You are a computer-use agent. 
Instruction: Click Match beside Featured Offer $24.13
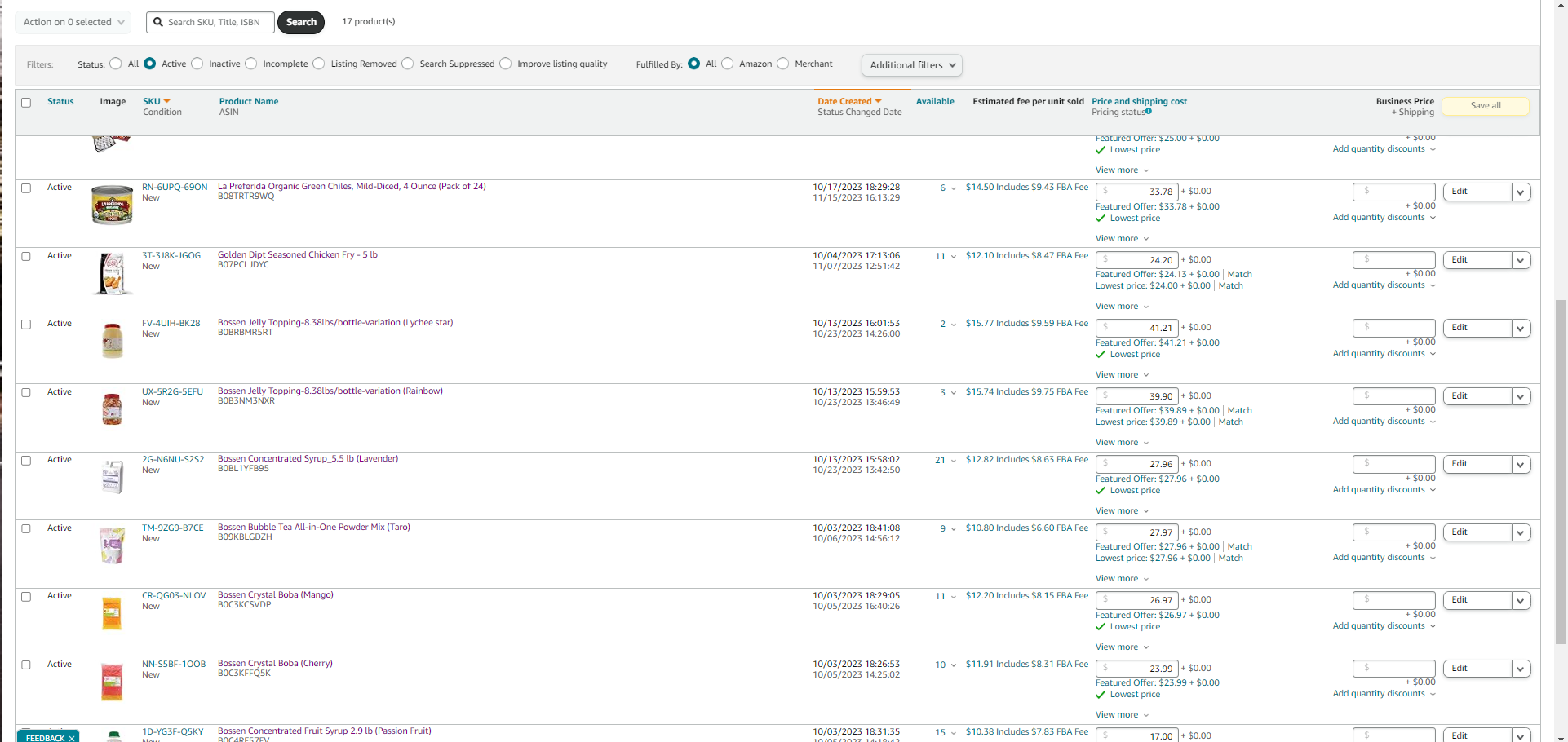click(1239, 275)
